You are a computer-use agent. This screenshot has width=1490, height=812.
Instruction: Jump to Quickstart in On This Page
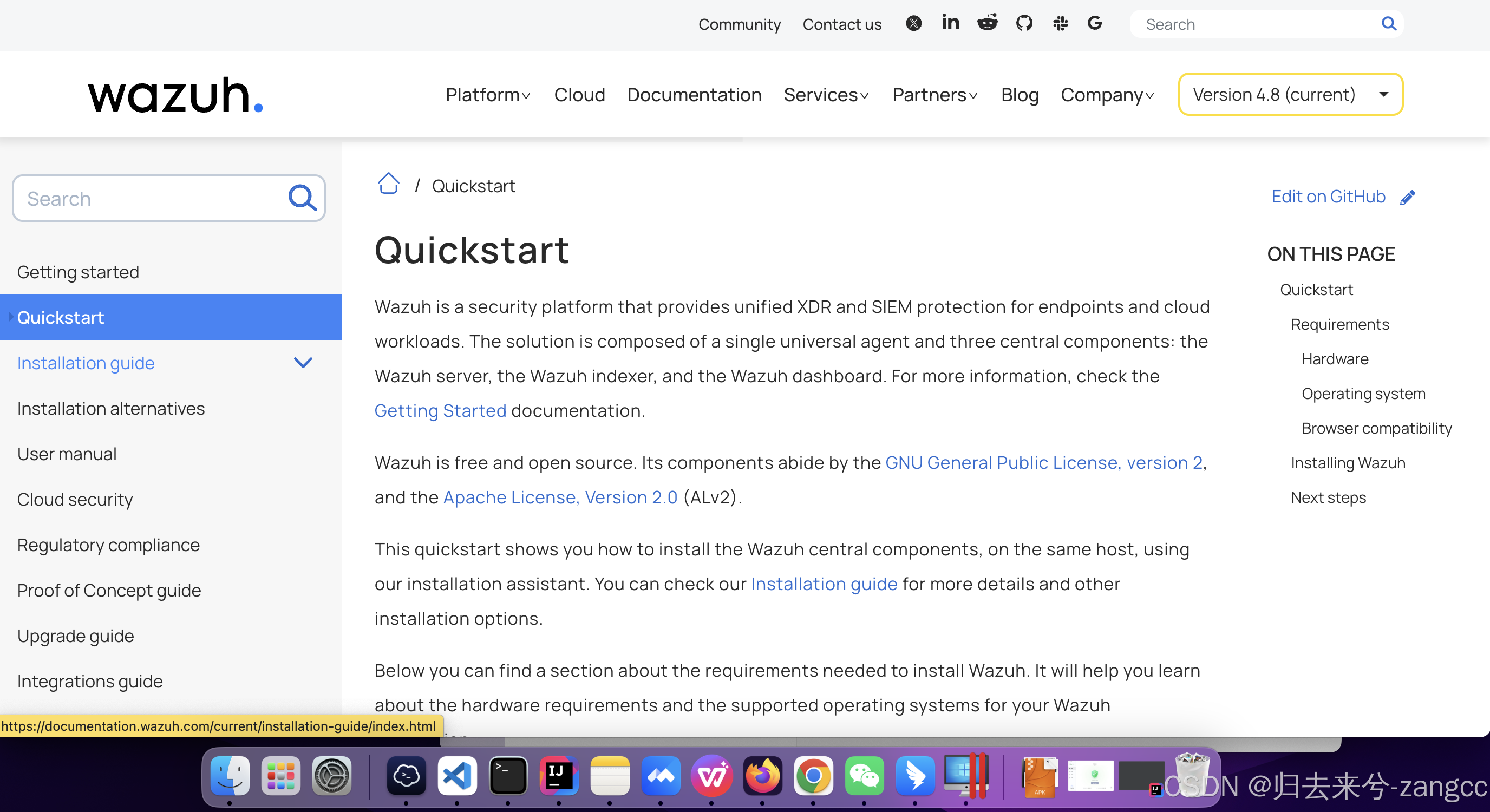(1316, 290)
